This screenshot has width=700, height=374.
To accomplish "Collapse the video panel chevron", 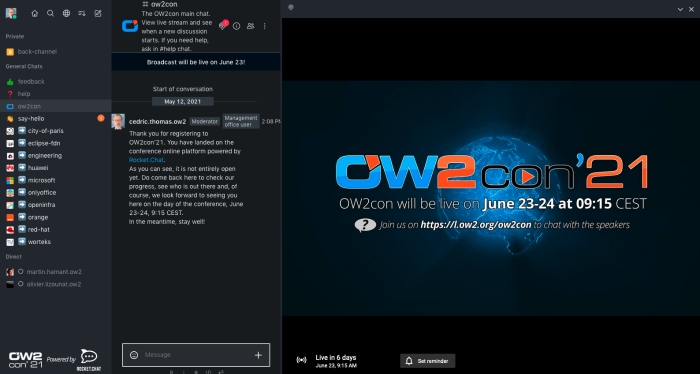I will [x=680, y=9].
